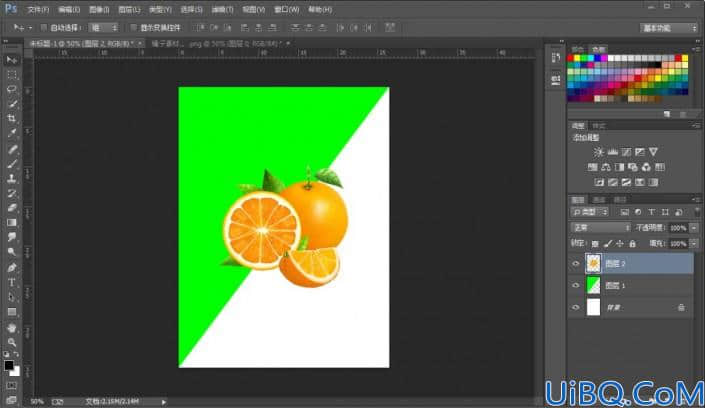705x408 pixels.
Task: Select the Dodge tool
Action: click(12, 252)
